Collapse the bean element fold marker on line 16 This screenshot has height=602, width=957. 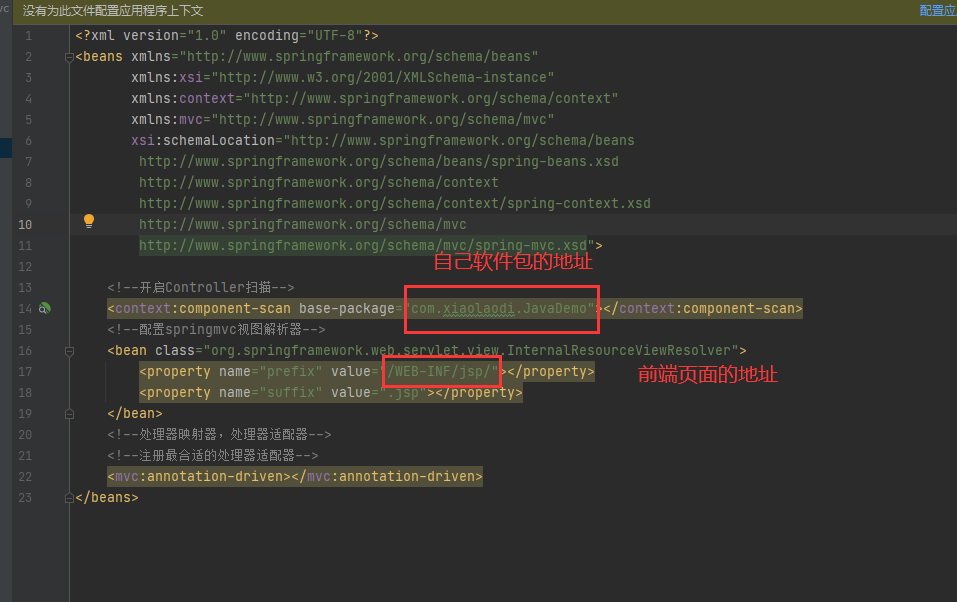pos(67,350)
